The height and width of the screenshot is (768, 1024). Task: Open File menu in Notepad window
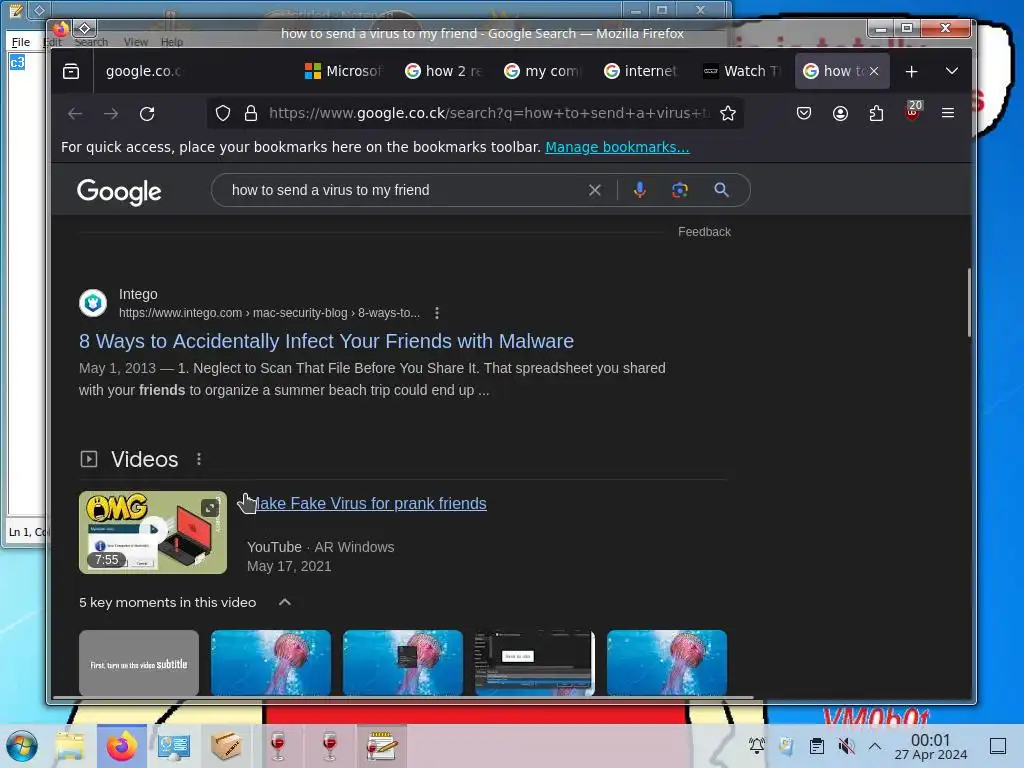(21, 42)
